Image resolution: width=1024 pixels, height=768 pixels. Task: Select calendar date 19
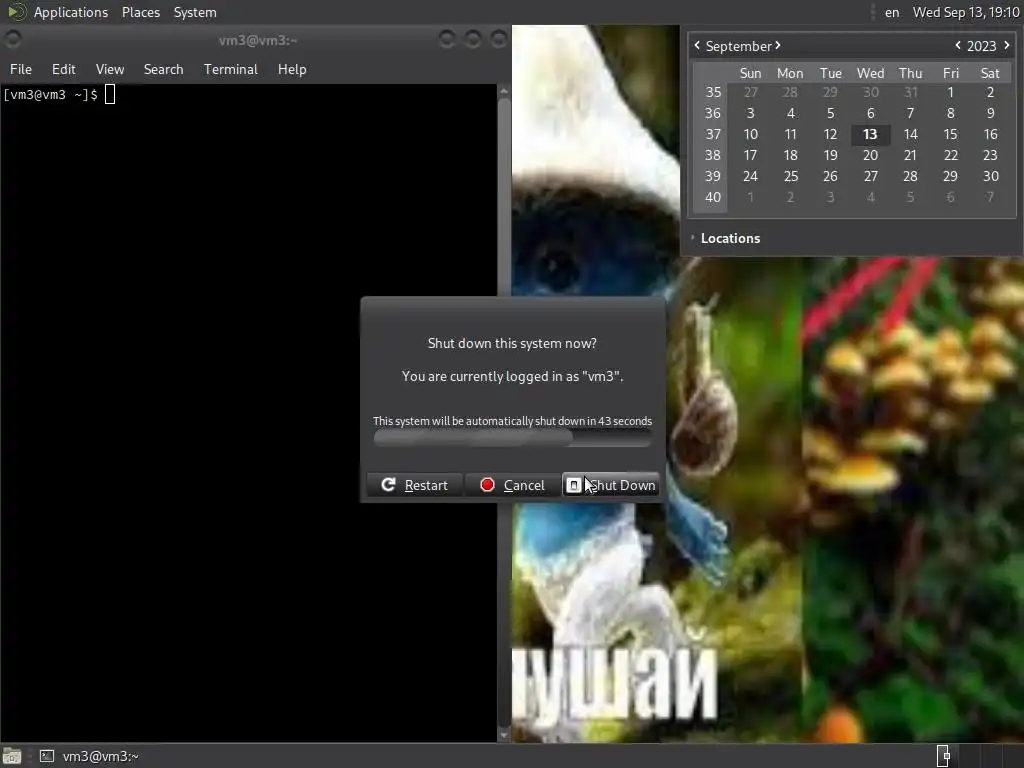click(x=830, y=155)
